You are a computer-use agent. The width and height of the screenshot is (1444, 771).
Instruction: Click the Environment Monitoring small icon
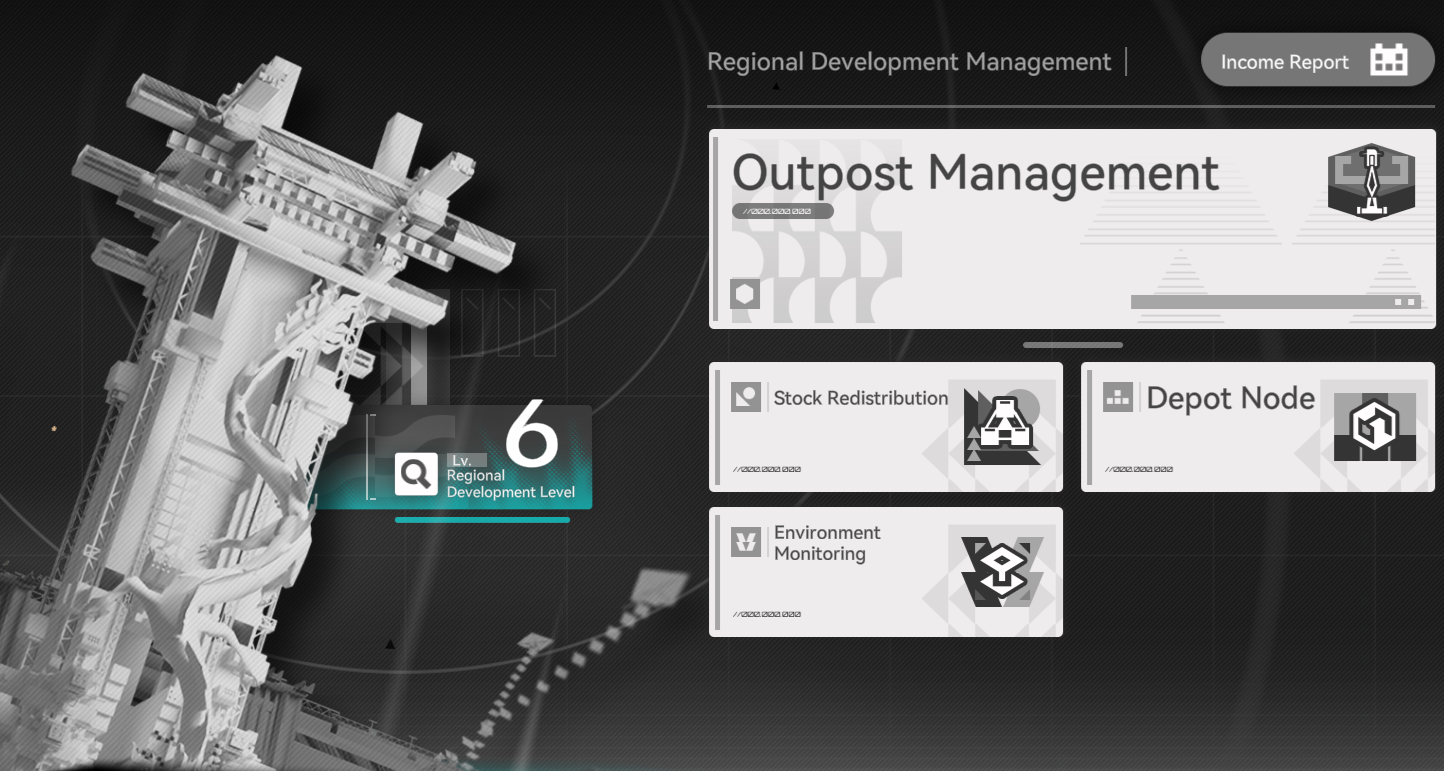746,542
